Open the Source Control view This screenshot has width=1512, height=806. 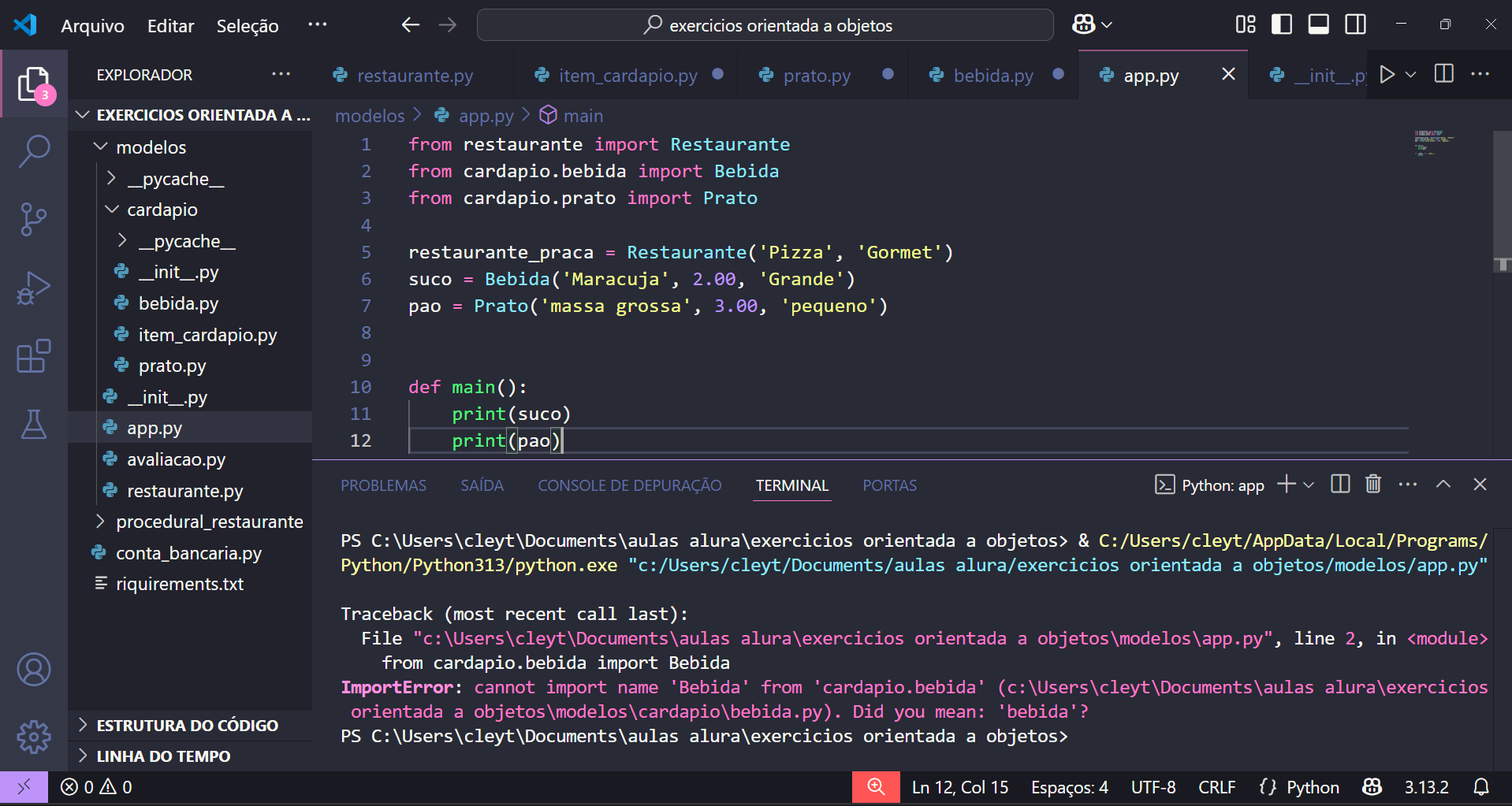point(34,219)
